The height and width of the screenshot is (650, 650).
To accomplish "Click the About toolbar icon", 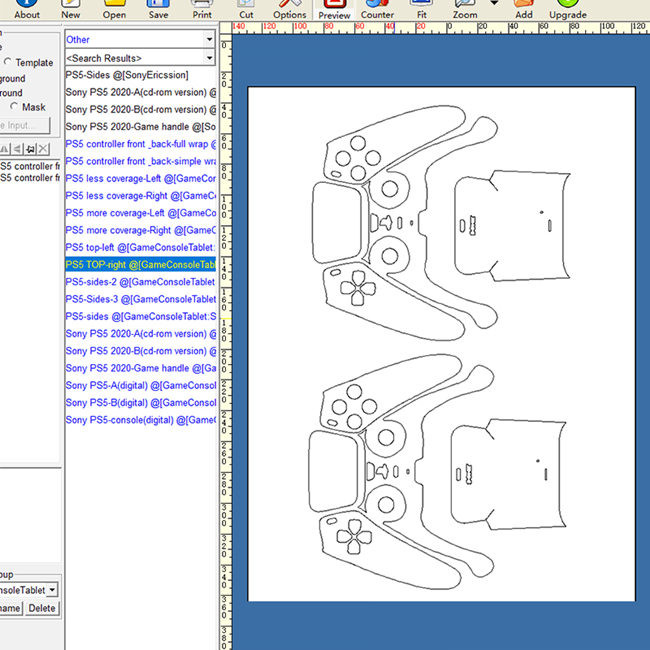I will (27, 10).
